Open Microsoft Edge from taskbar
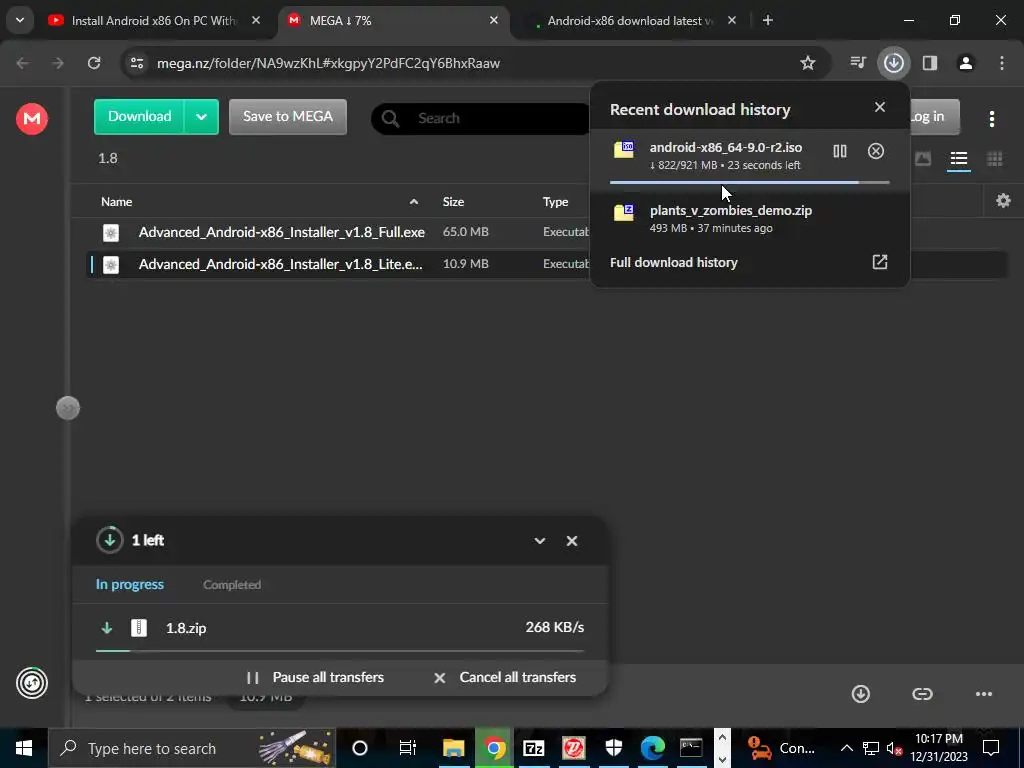Screen dimensions: 1024x768 652,748
